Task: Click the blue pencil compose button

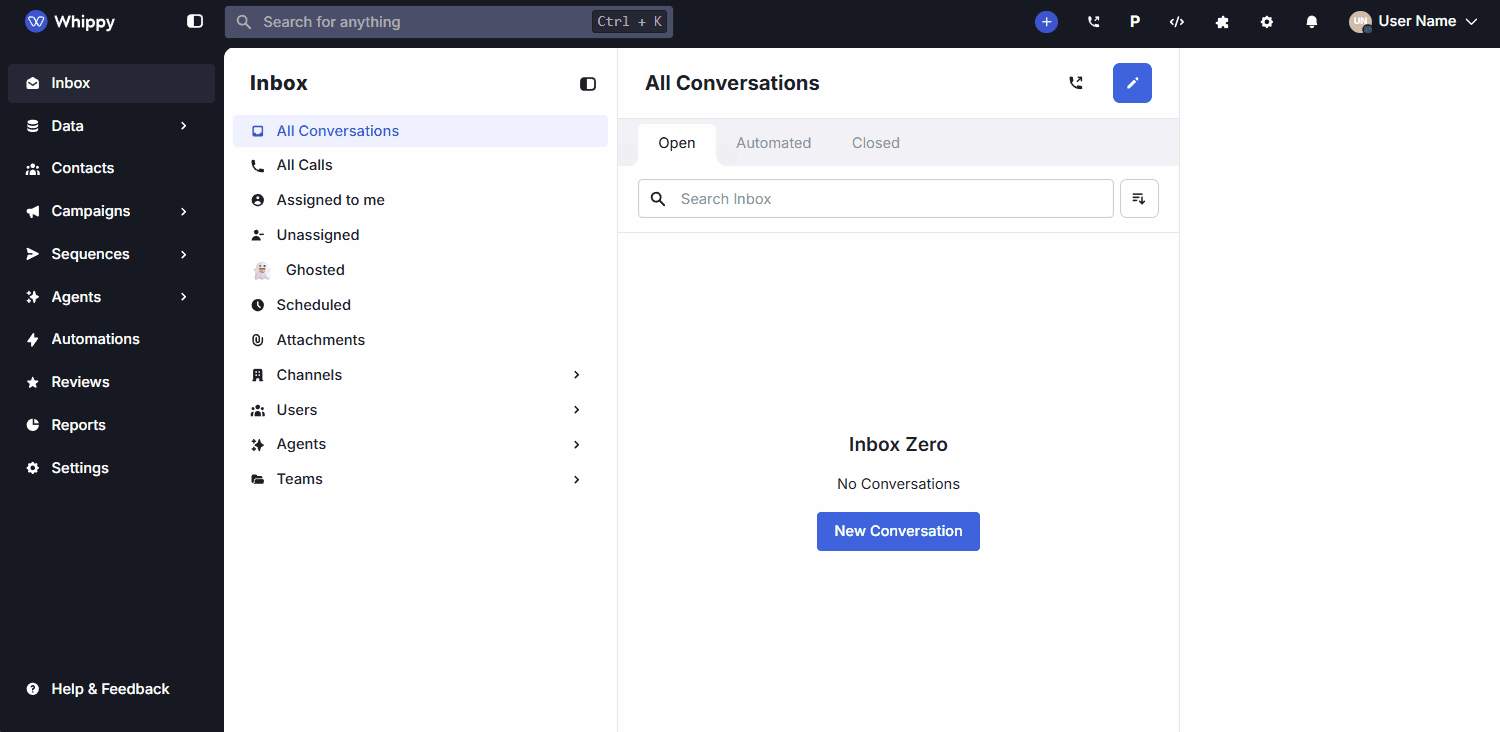Action: [1132, 83]
